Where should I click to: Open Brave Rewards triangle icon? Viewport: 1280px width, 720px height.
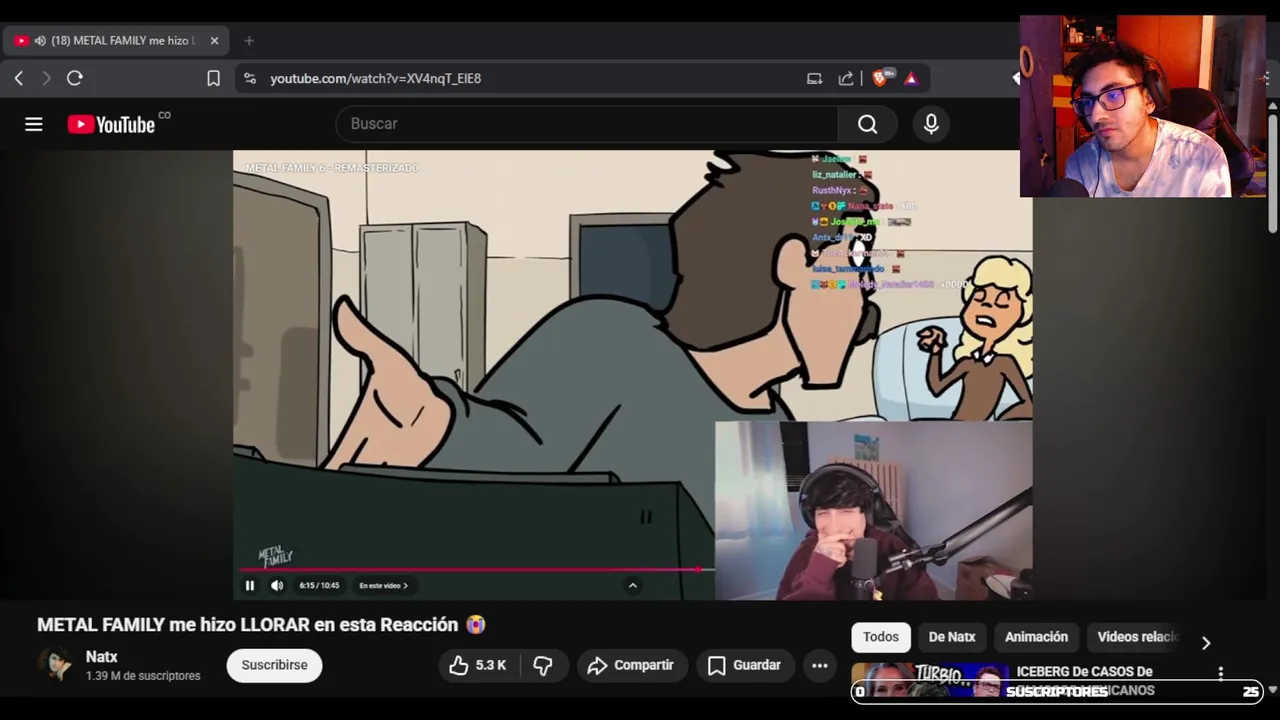pyautogui.click(x=911, y=78)
